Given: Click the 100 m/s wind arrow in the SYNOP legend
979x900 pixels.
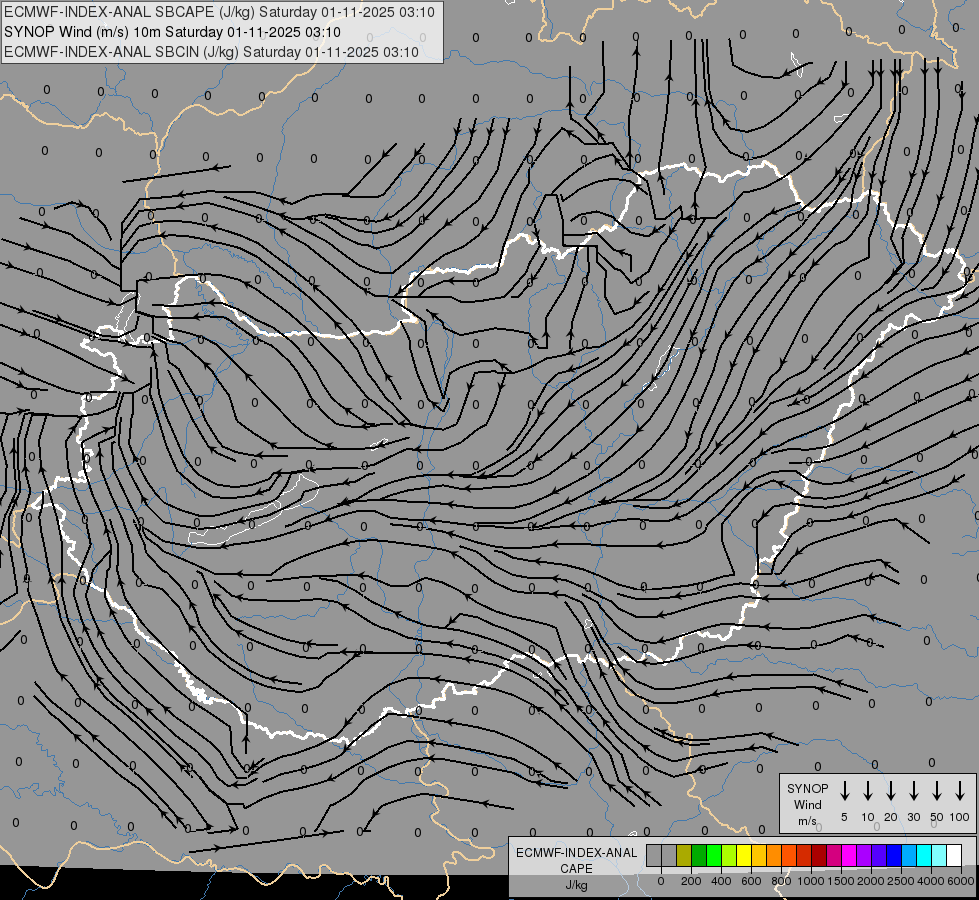Looking at the screenshot, I should [x=960, y=790].
